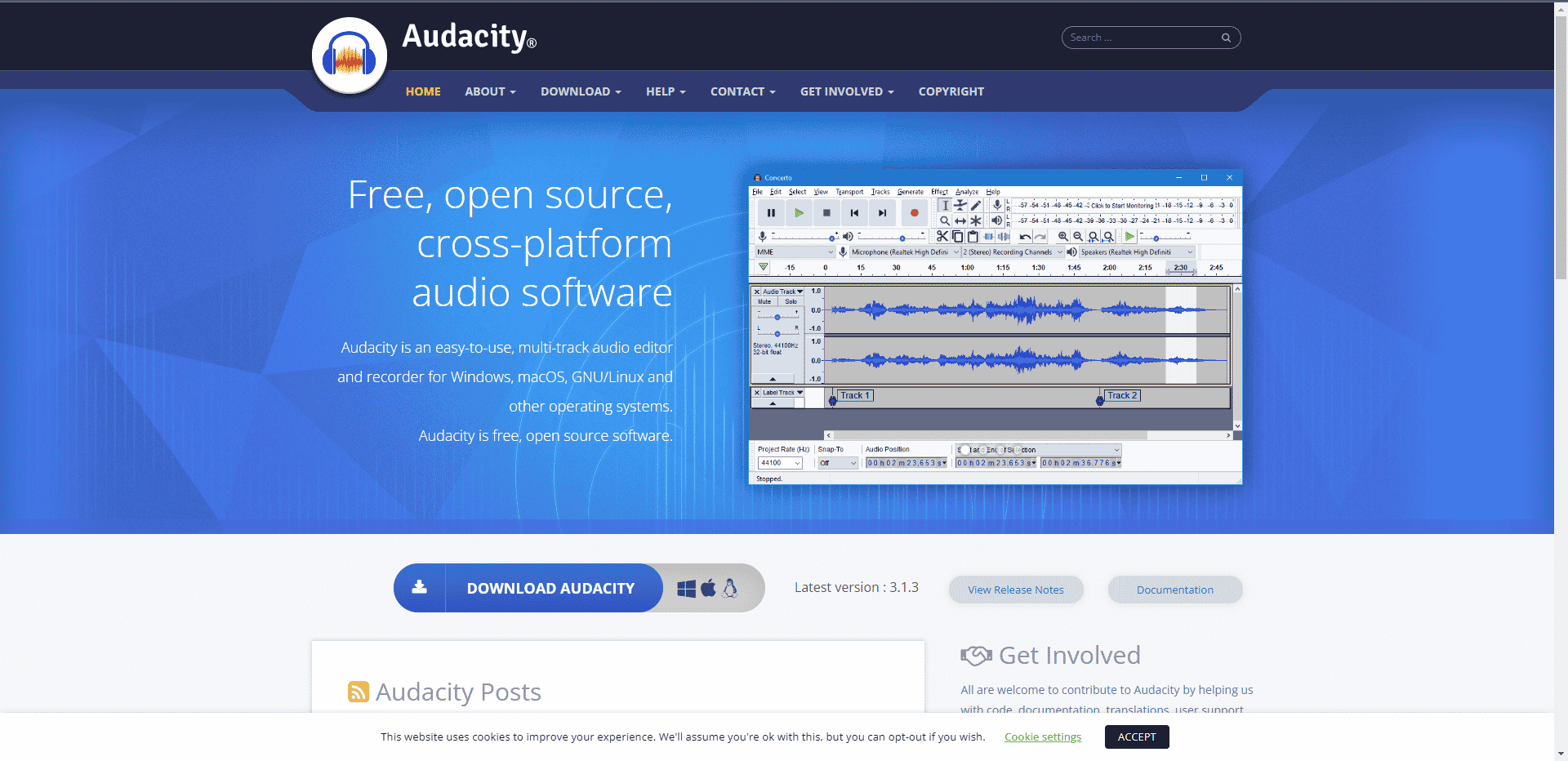Open File menu in Concerto screenshot
Viewport: 1568px width, 761px height.
[x=757, y=192]
